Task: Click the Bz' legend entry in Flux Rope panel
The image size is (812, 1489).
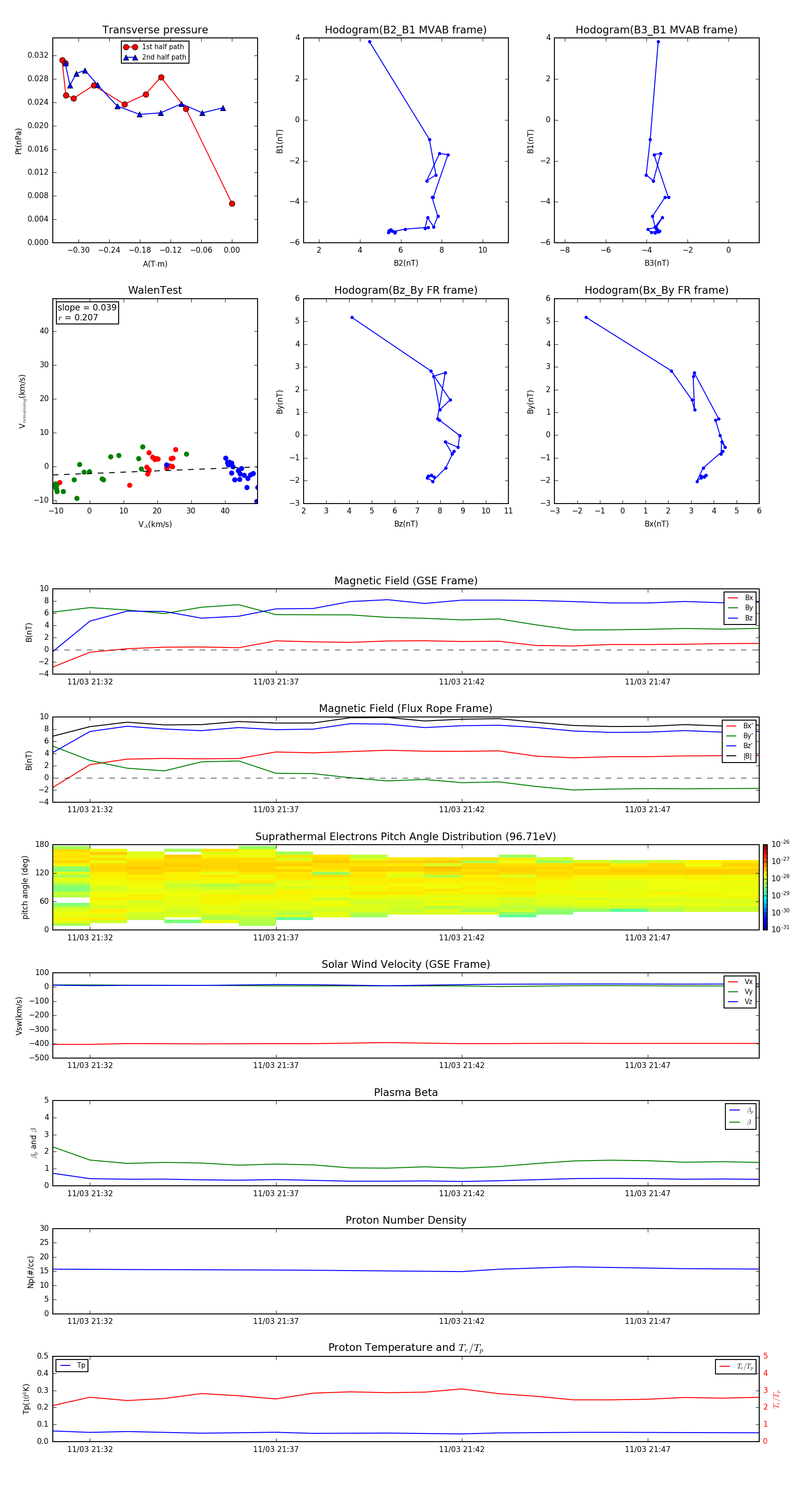Action: tap(740, 746)
